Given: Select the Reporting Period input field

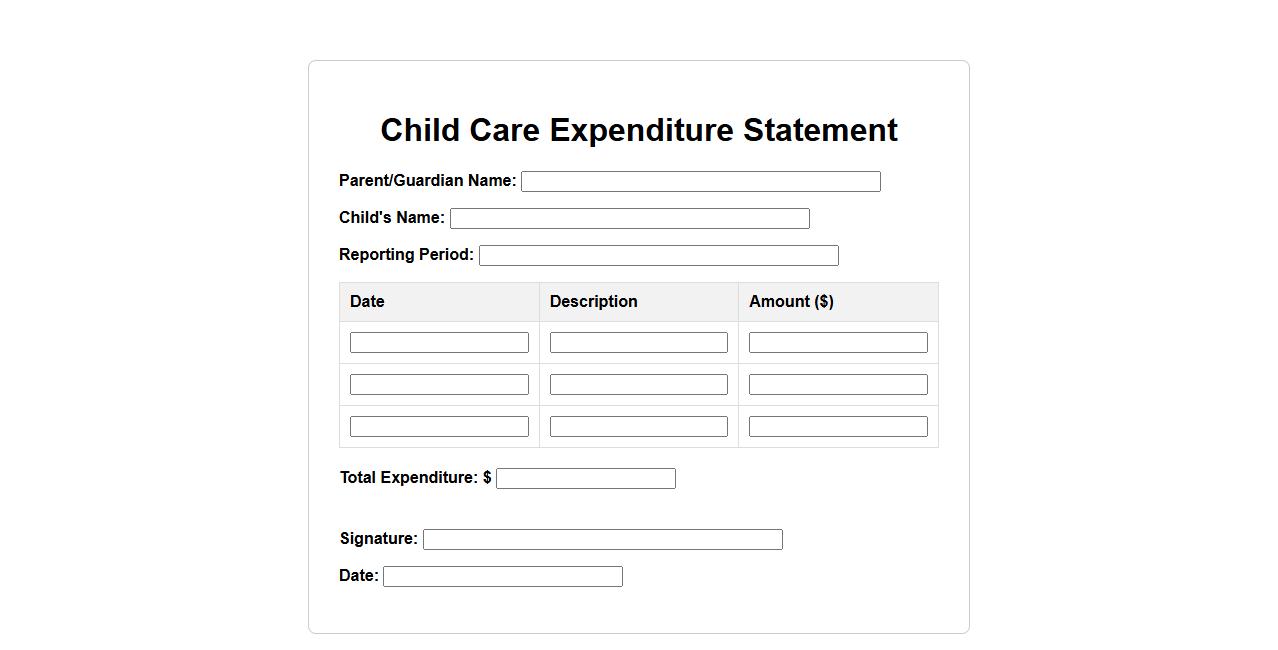Looking at the screenshot, I should click(658, 255).
